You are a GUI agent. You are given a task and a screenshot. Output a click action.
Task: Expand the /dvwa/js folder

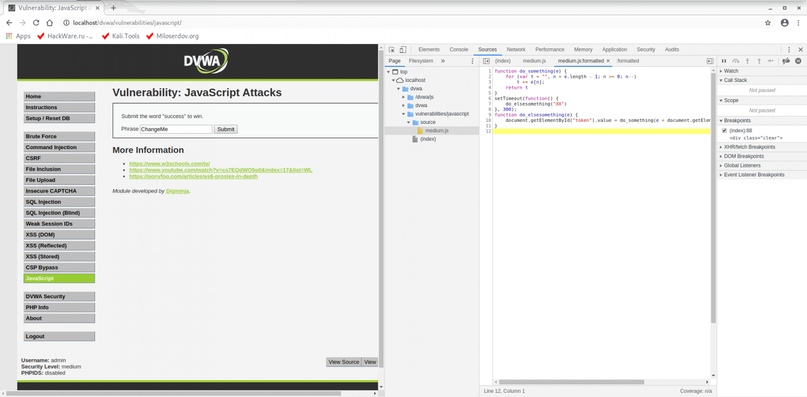point(404,97)
